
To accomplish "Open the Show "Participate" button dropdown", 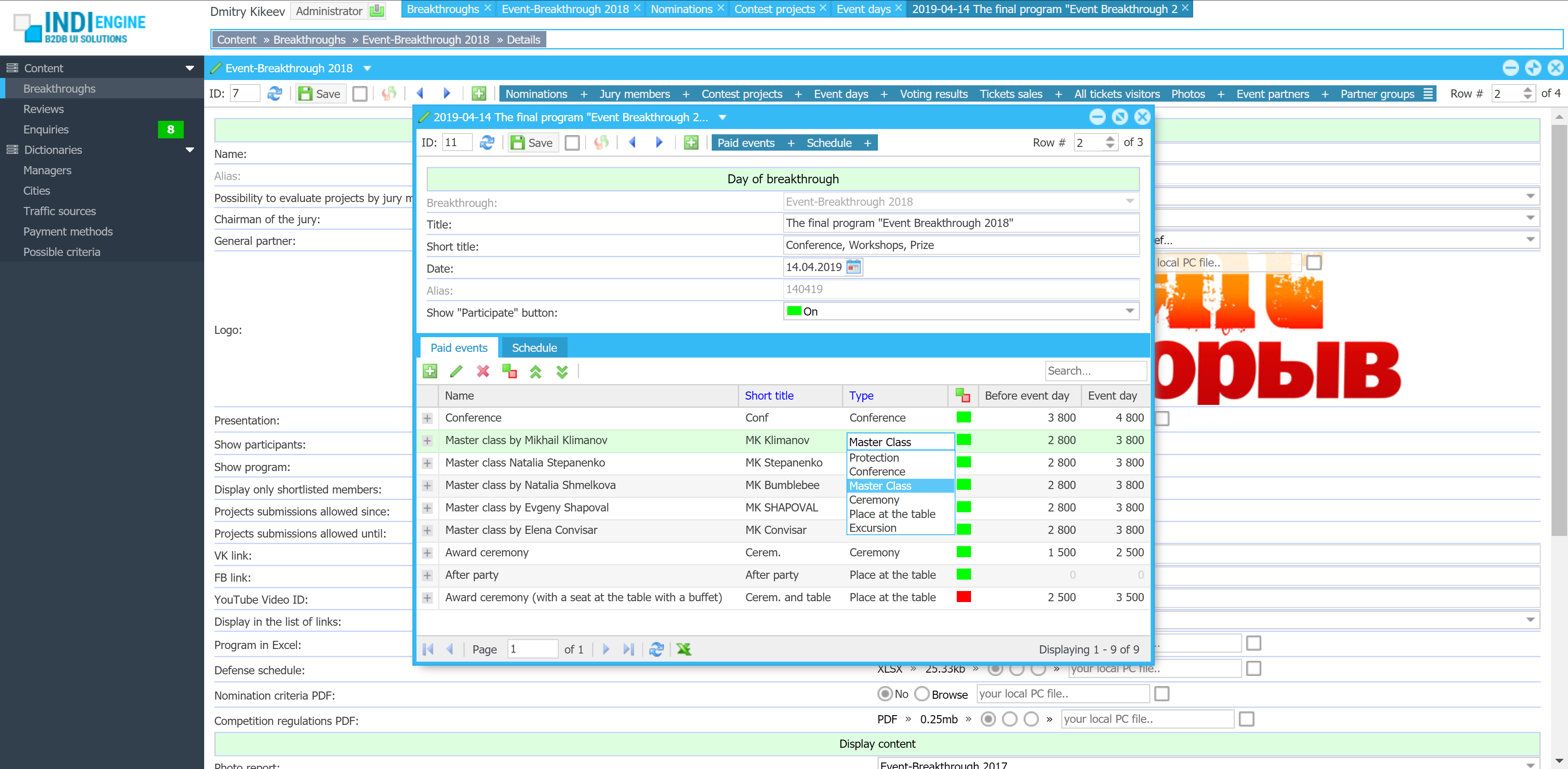I will click(1130, 311).
